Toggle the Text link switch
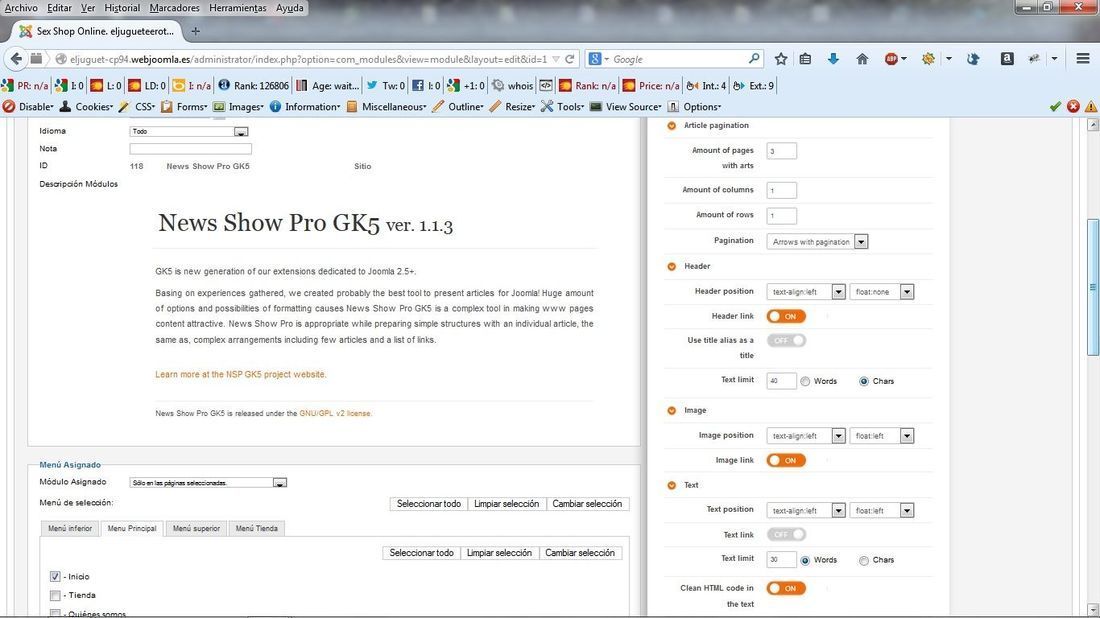The image size is (1100, 618). click(786, 535)
